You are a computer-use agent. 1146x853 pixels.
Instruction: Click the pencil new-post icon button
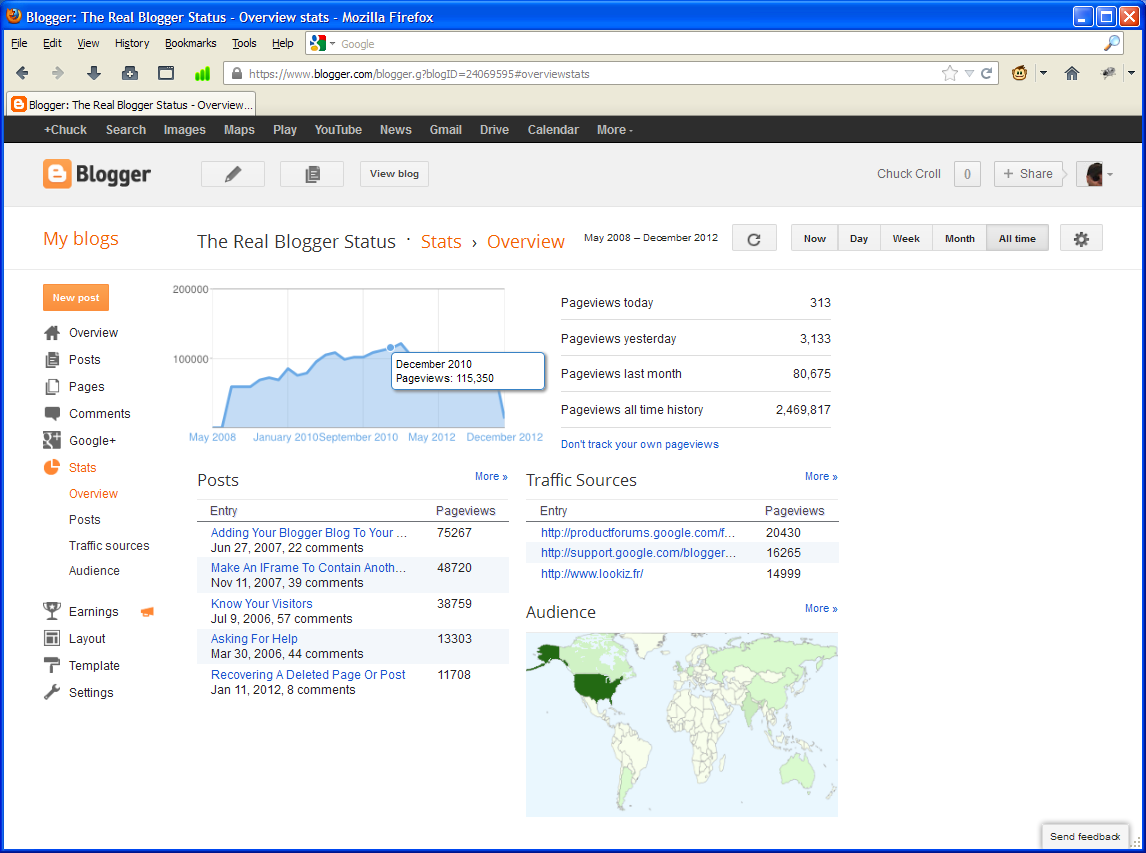click(x=232, y=174)
